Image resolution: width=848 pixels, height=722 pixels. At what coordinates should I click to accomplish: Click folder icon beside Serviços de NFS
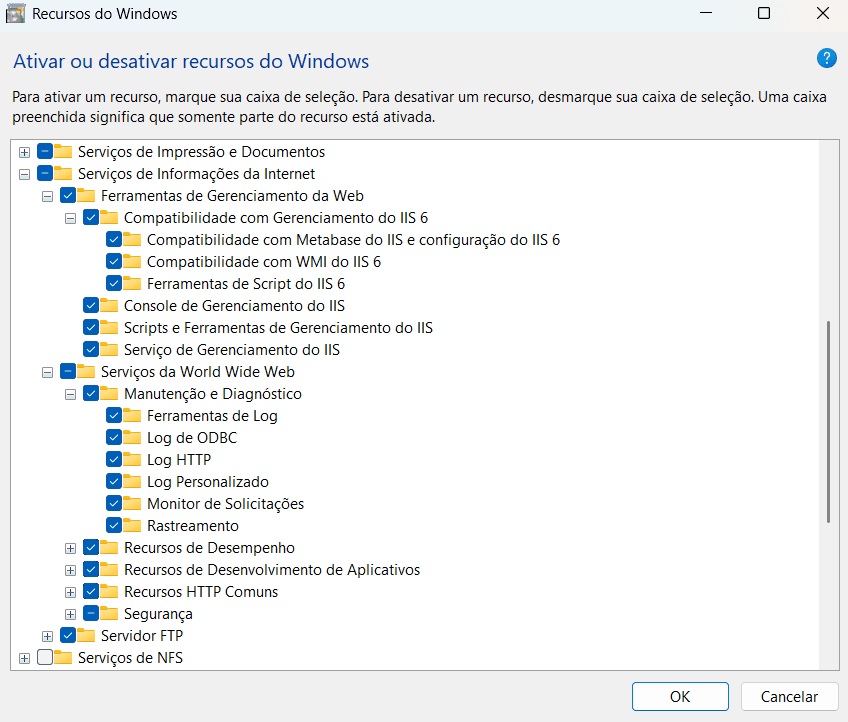63,658
